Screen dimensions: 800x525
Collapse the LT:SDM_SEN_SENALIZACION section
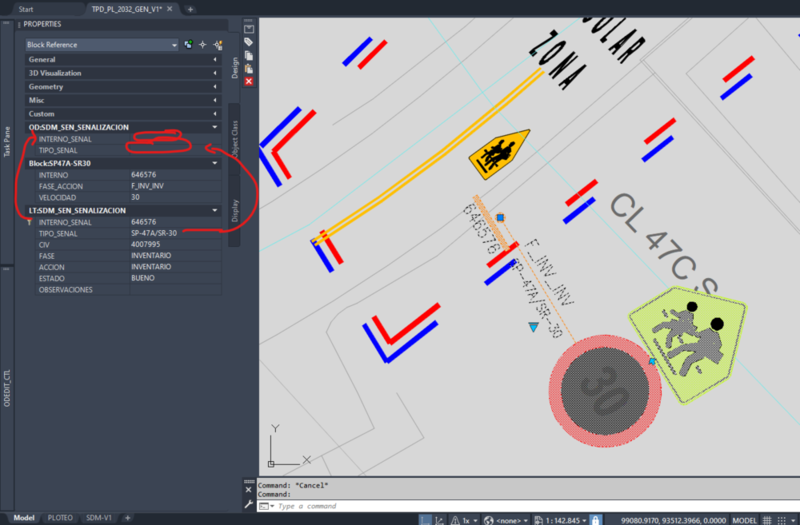(215, 211)
